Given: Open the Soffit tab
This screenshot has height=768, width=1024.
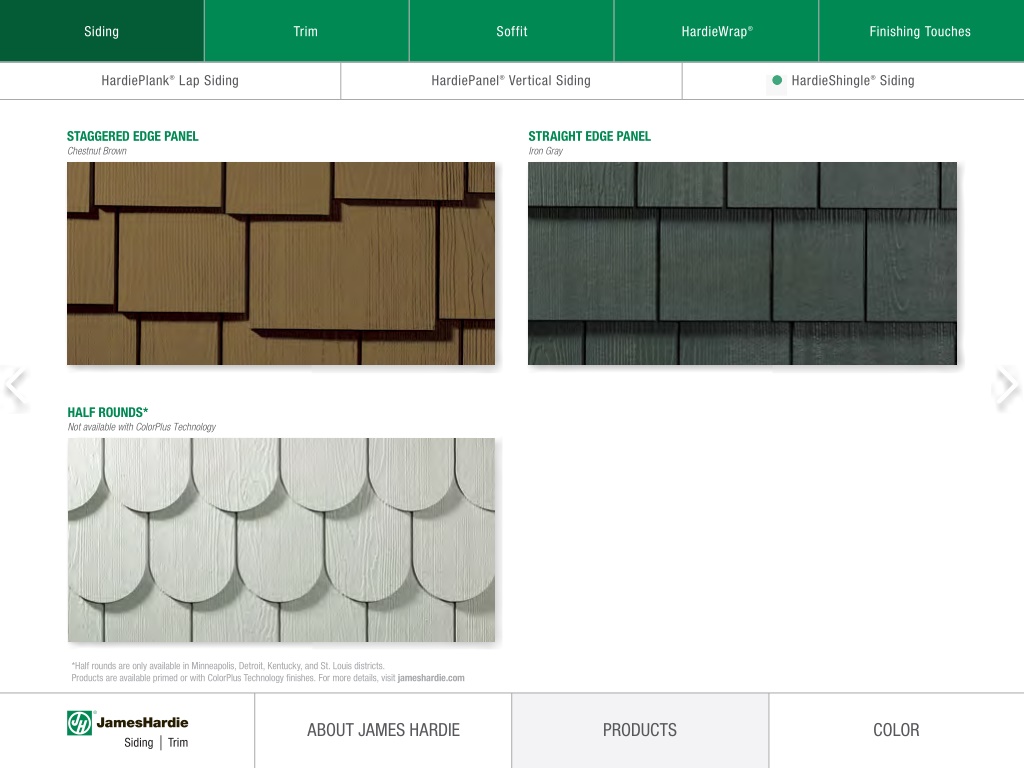Looking at the screenshot, I should (511, 31).
